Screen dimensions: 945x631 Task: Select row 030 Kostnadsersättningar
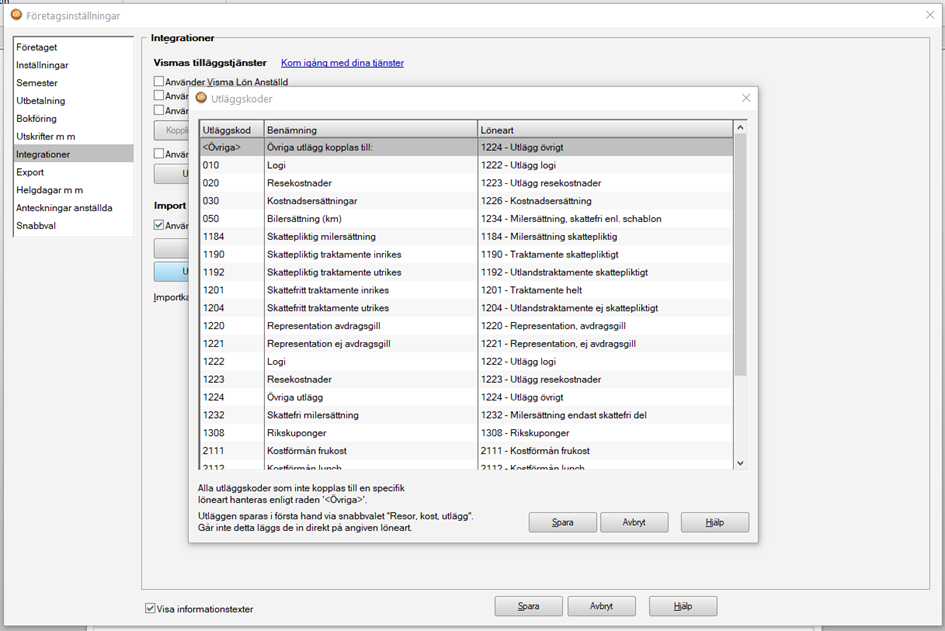point(466,201)
